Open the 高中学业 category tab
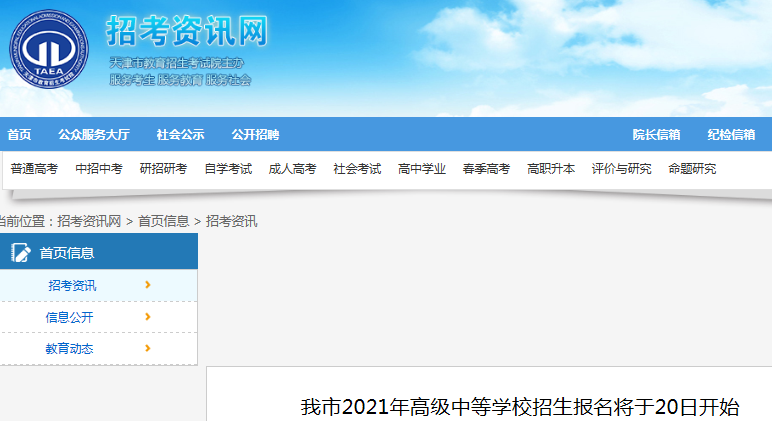772x421 pixels. (422, 169)
